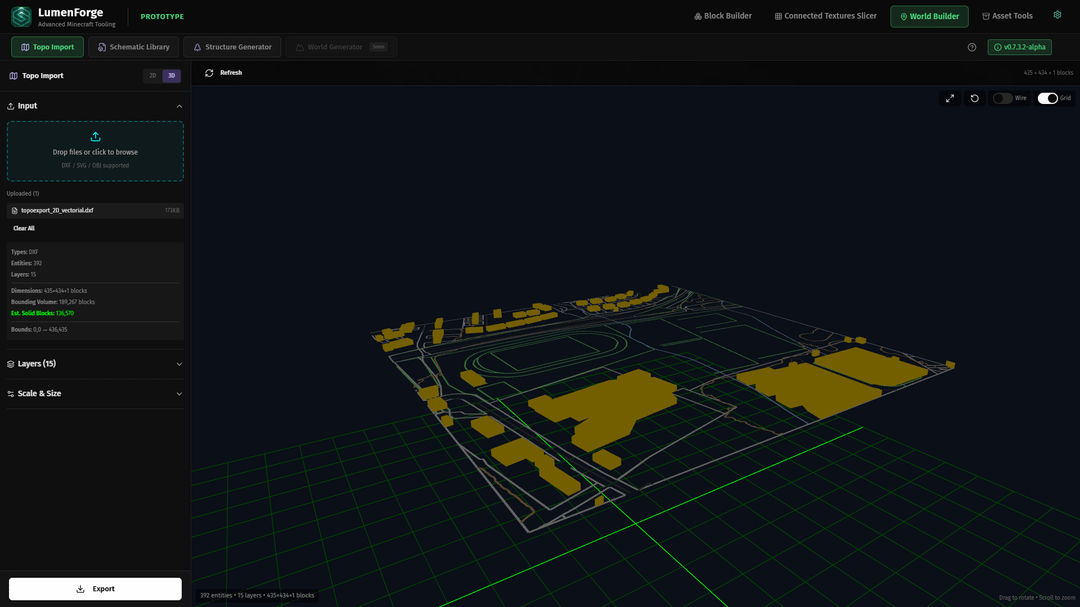Open the Schematic Library tab
This screenshot has height=607, width=1080.
tap(133, 47)
